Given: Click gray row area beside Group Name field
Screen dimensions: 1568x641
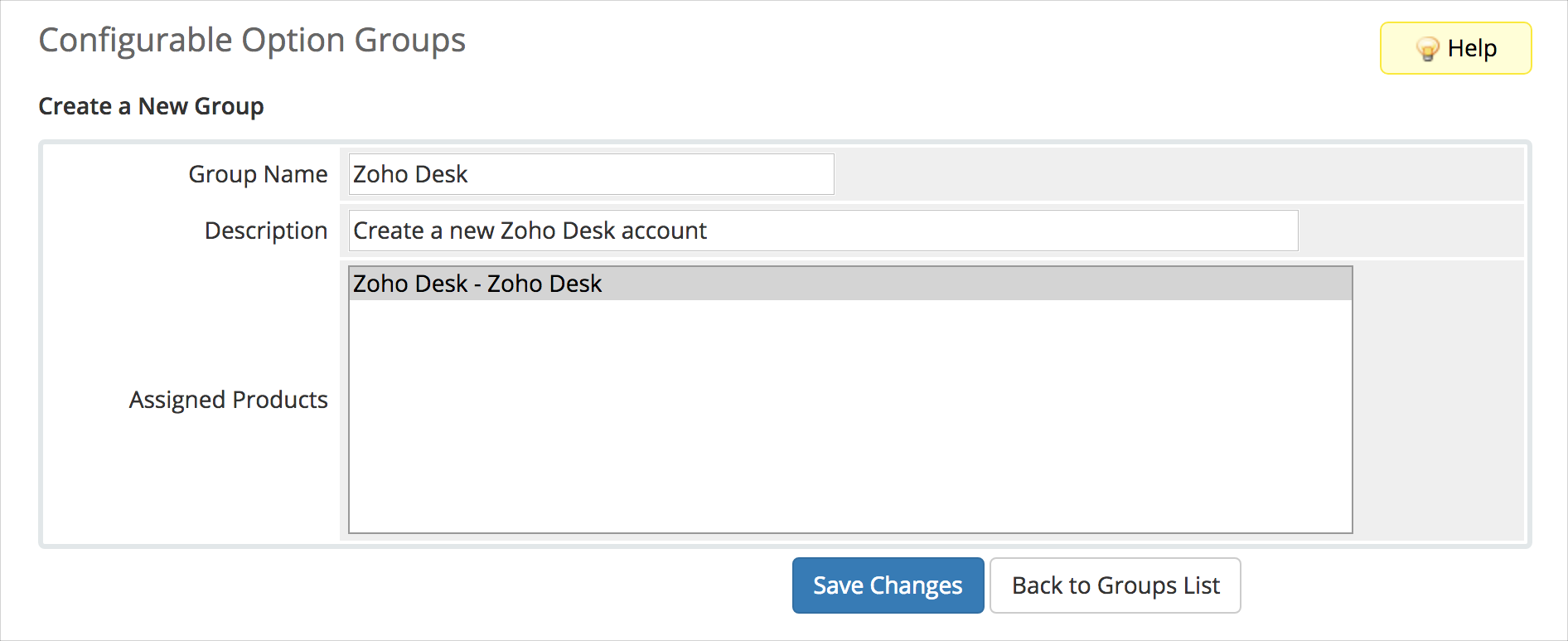Looking at the screenshot, I should [1177, 174].
